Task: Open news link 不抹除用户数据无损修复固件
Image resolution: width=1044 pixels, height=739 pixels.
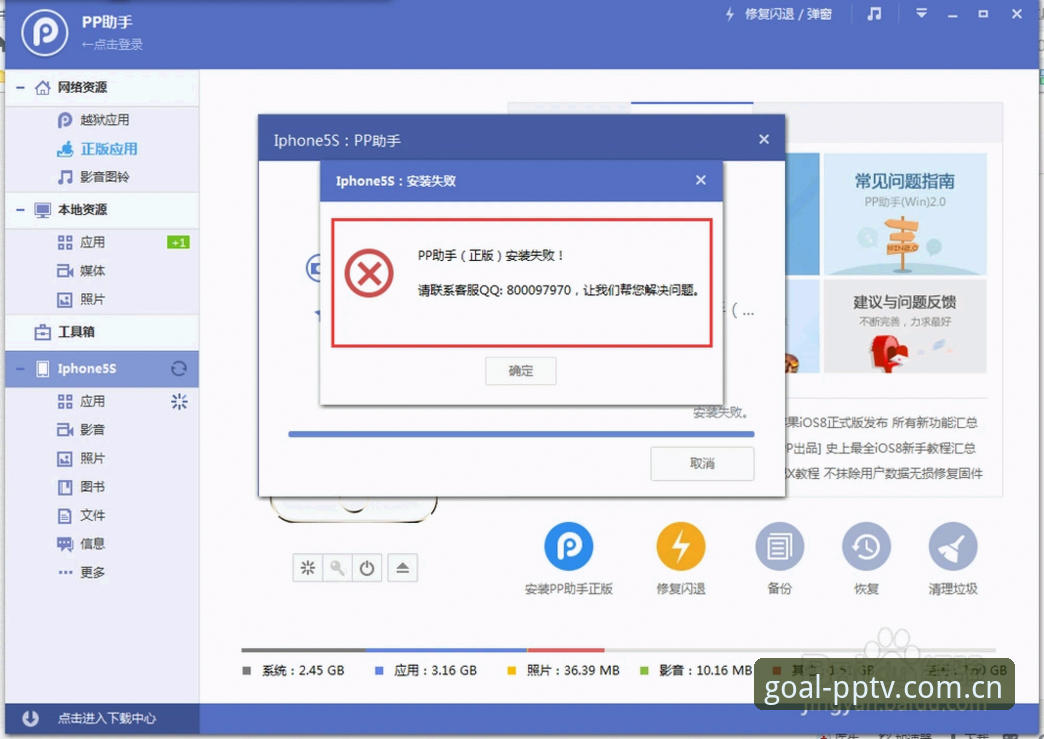Action: tap(884, 473)
